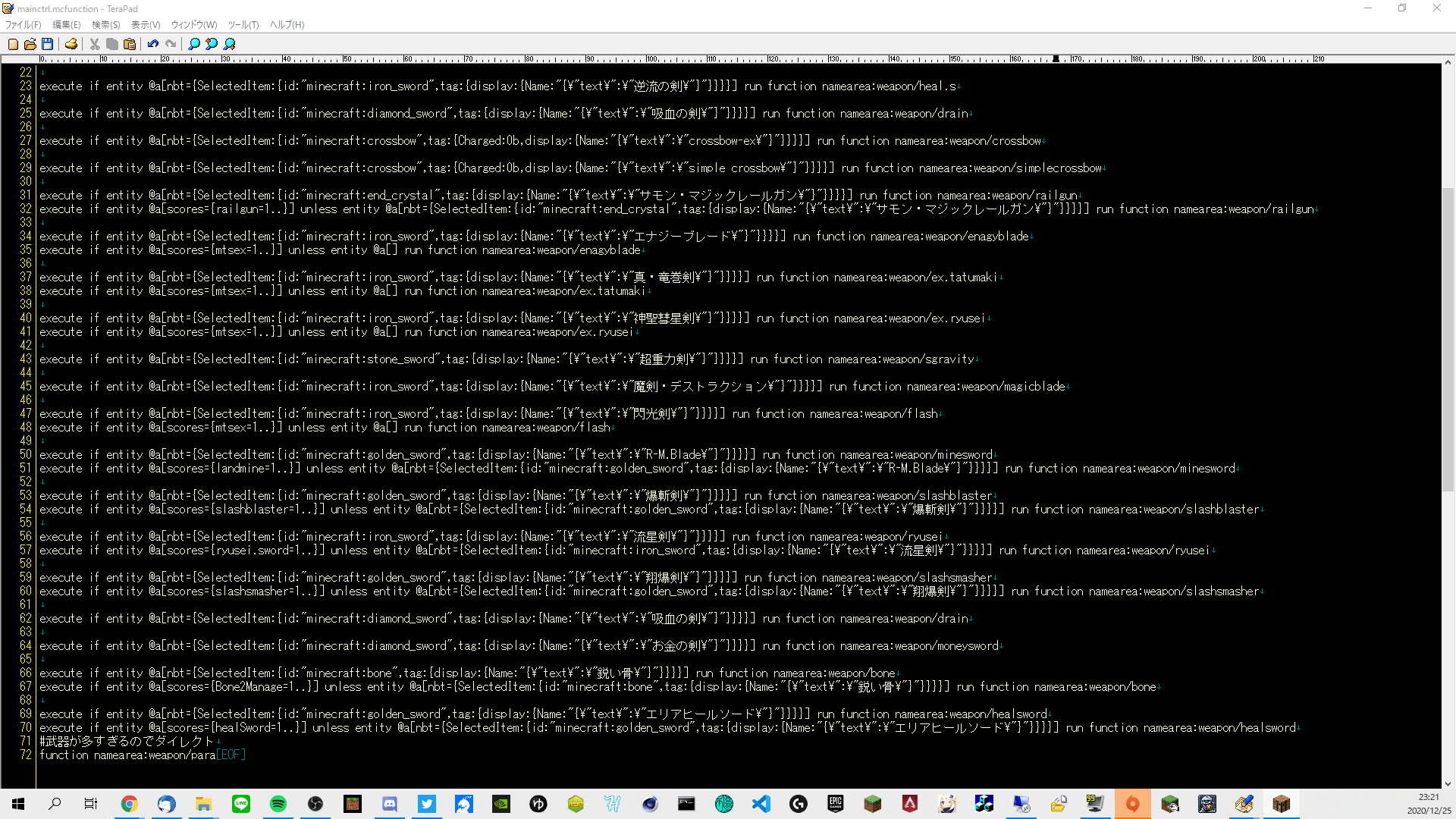The width and height of the screenshot is (1456, 819).
Task: Click the Find next magnifier icon
Action: tap(230, 44)
